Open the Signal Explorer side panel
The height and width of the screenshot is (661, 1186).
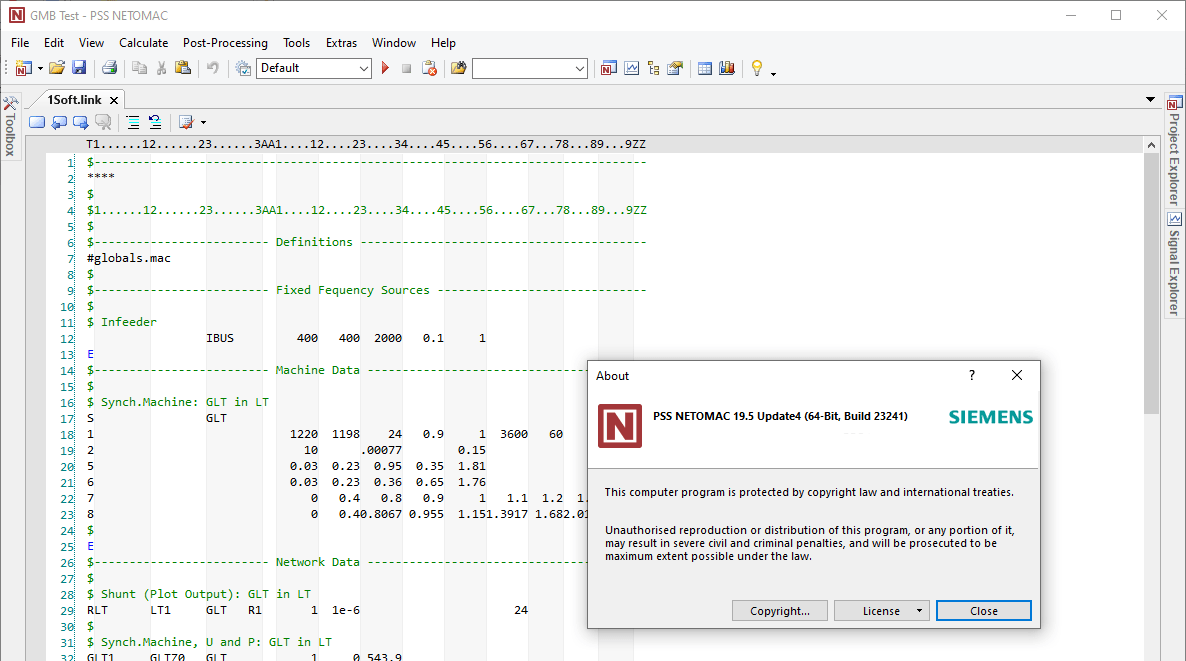click(1174, 264)
